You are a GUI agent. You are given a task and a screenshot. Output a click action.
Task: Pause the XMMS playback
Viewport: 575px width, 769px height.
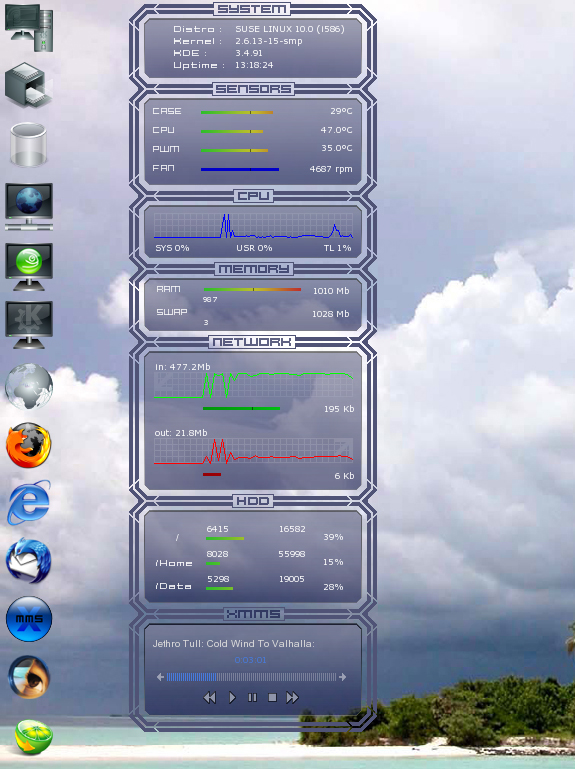point(252,697)
